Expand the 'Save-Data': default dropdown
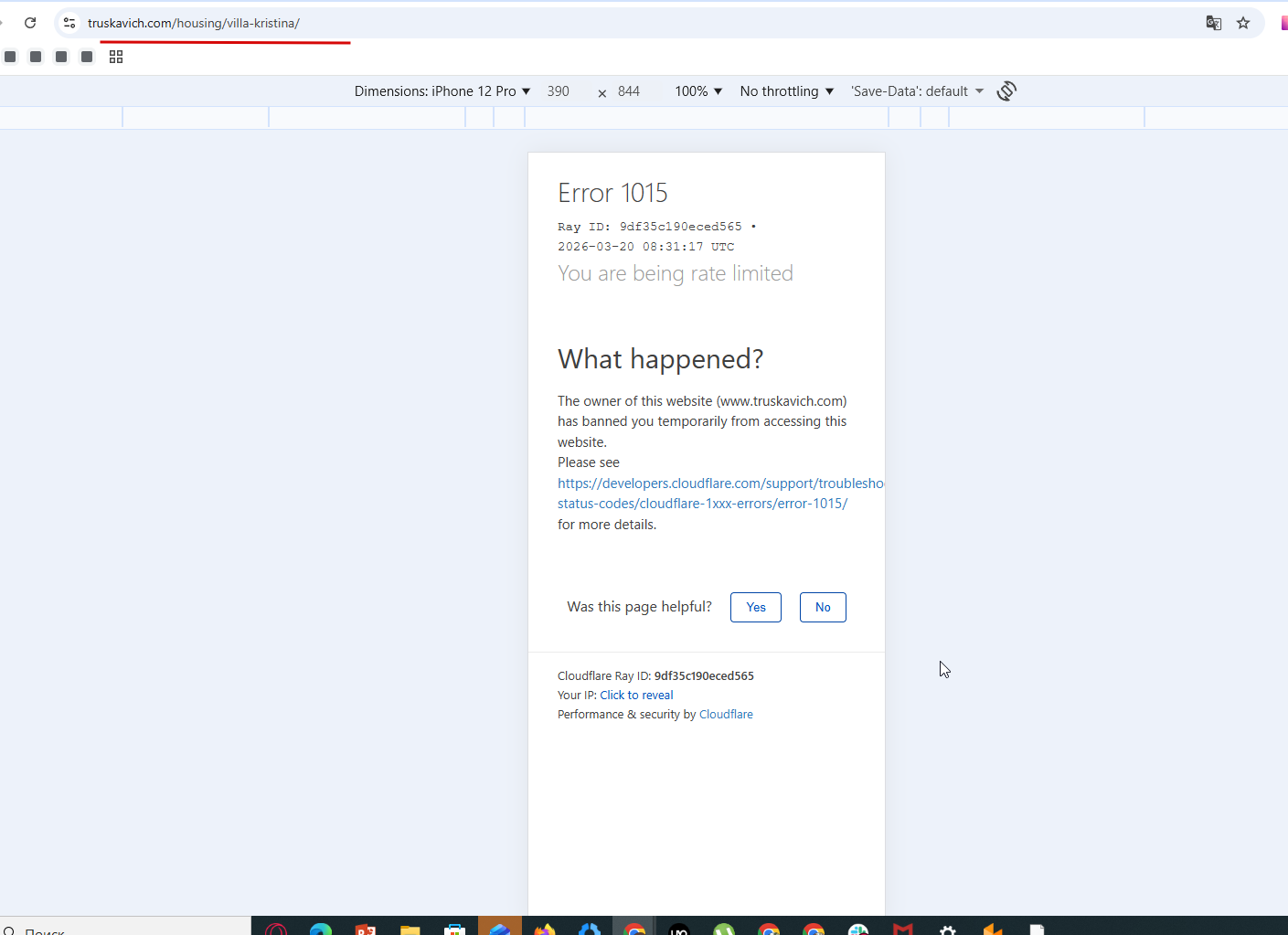 pyautogui.click(x=917, y=91)
